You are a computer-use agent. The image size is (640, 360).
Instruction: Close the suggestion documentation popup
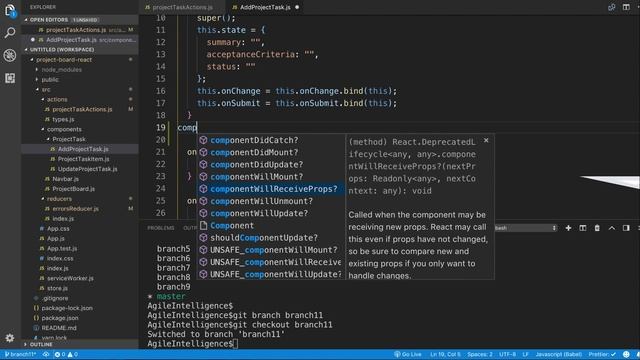tap(486, 140)
